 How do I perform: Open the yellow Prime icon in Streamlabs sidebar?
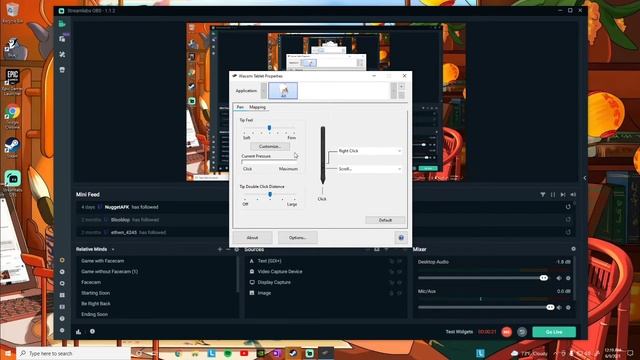coord(62,260)
